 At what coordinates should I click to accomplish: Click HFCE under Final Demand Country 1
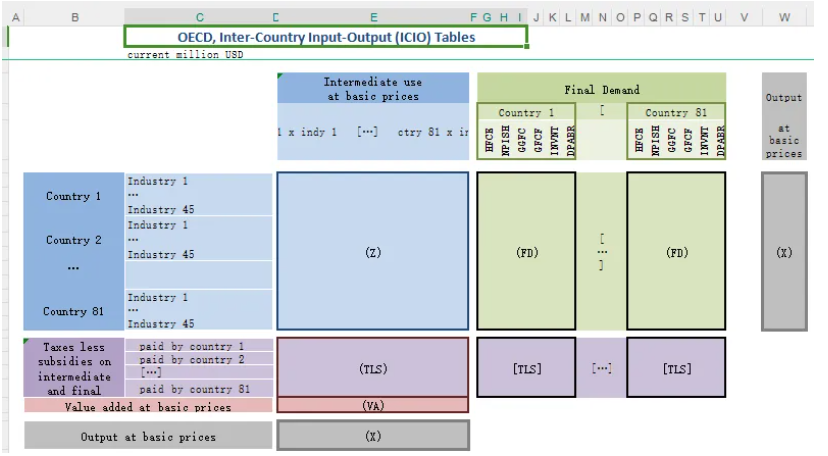point(489,140)
